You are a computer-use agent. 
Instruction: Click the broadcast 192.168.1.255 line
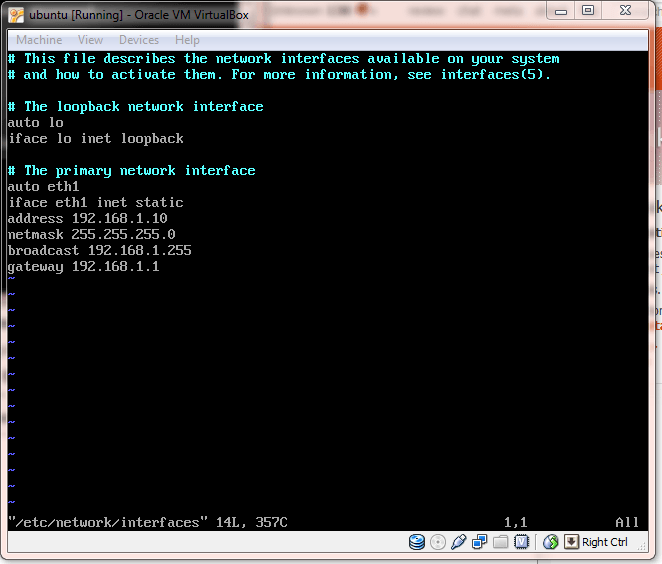click(x=100, y=250)
